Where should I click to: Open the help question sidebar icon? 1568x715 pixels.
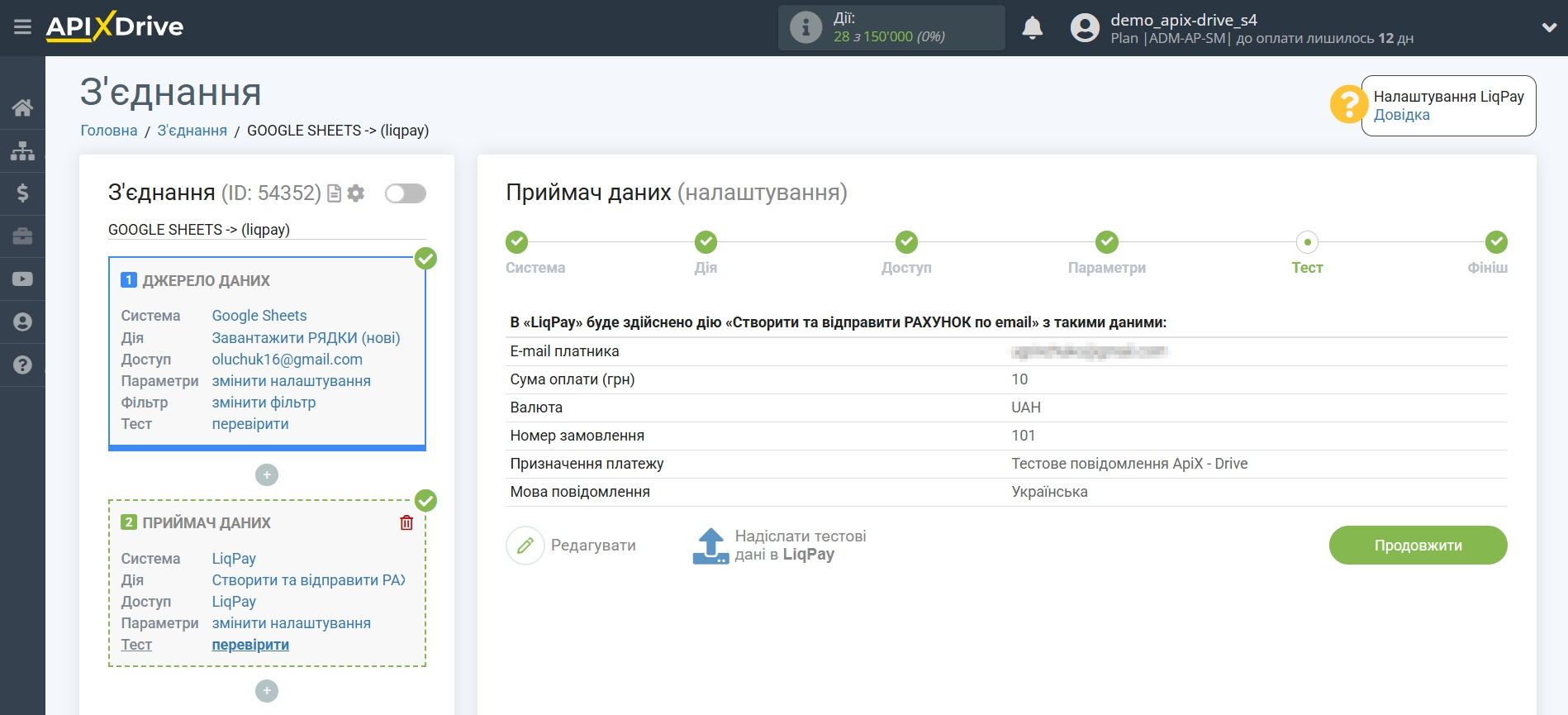tap(22, 365)
